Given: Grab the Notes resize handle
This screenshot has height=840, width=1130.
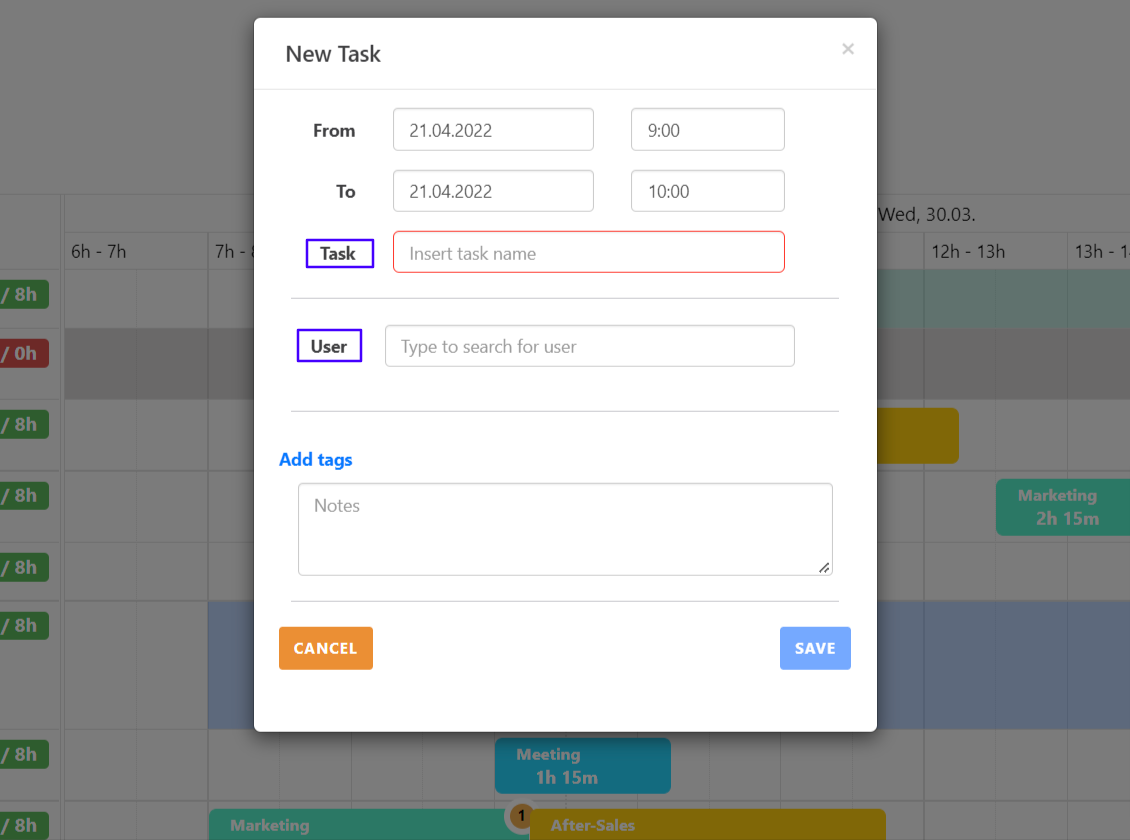Looking at the screenshot, I should pos(824,568).
